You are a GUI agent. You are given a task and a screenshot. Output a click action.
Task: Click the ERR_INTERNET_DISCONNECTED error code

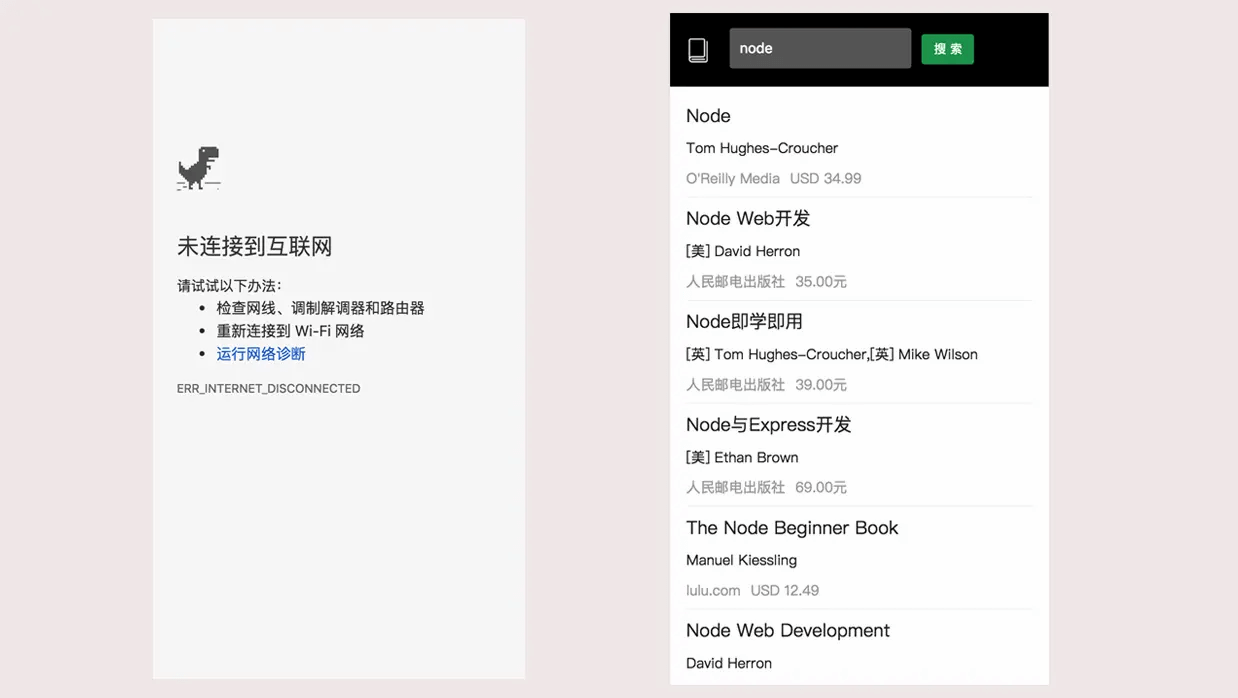268,389
